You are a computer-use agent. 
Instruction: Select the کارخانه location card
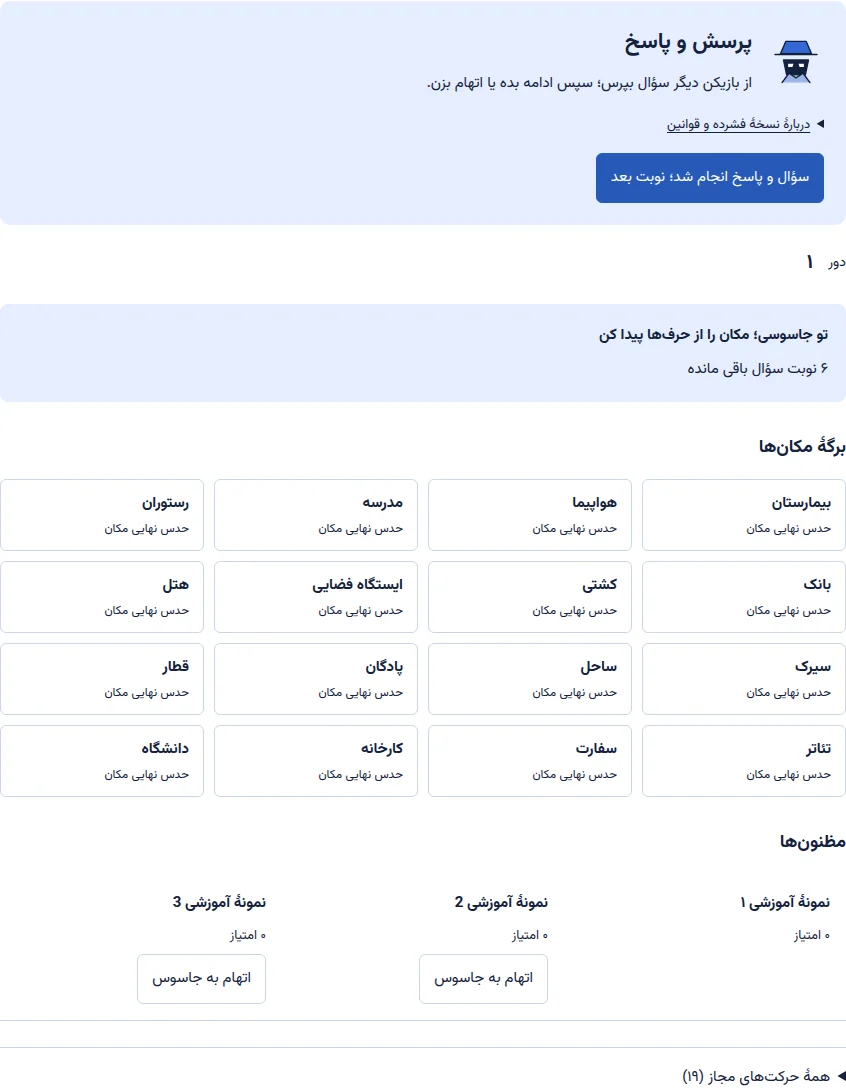pos(315,760)
